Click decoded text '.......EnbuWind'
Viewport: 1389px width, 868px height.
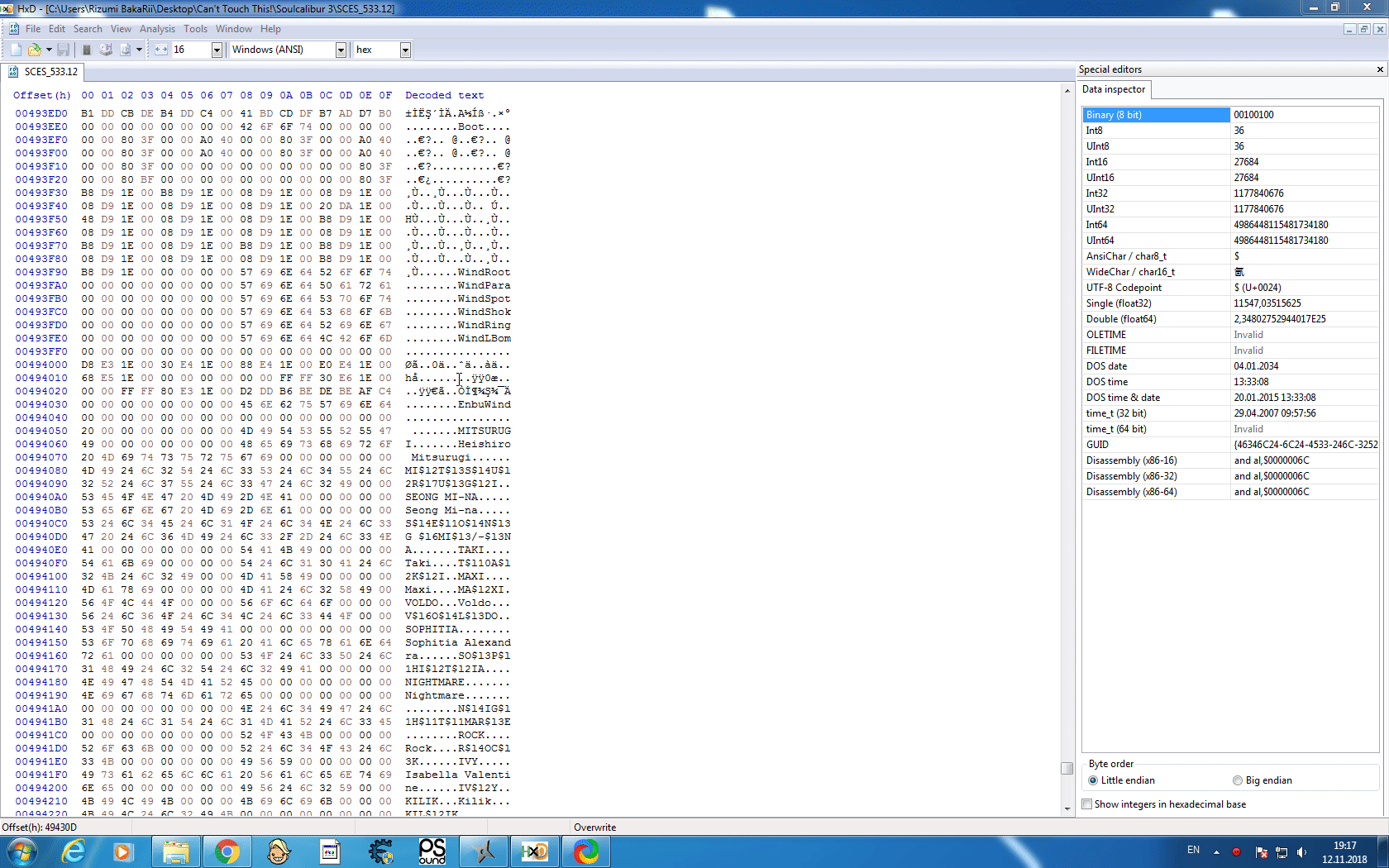tap(457, 404)
